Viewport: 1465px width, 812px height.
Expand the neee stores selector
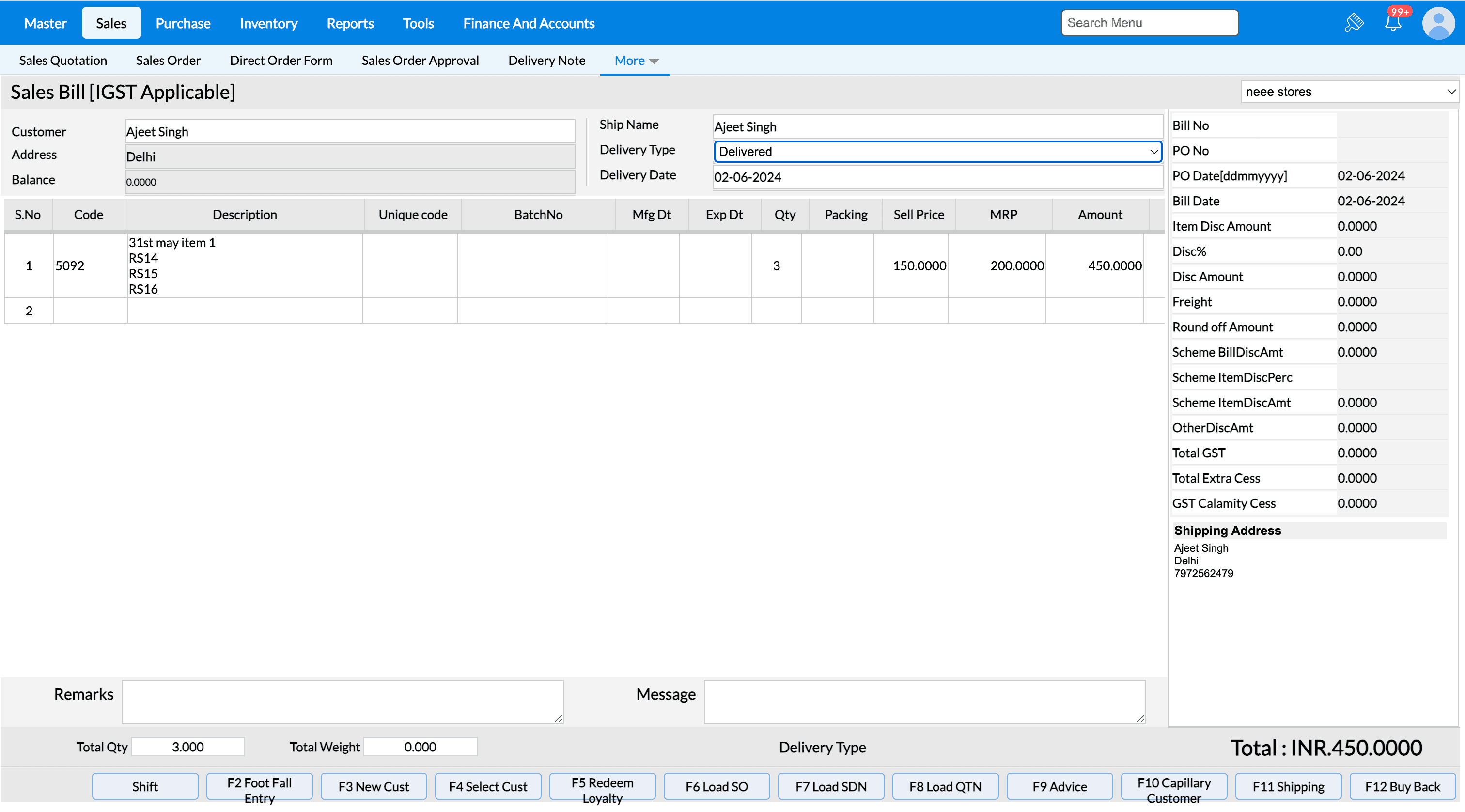tap(1349, 92)
